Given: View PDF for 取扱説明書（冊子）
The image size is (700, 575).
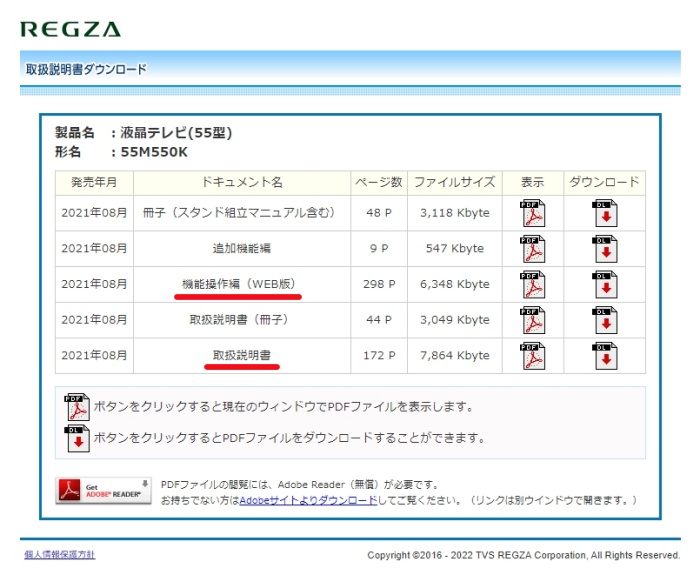Looking at the screenshot, I should tap(533, 320).
